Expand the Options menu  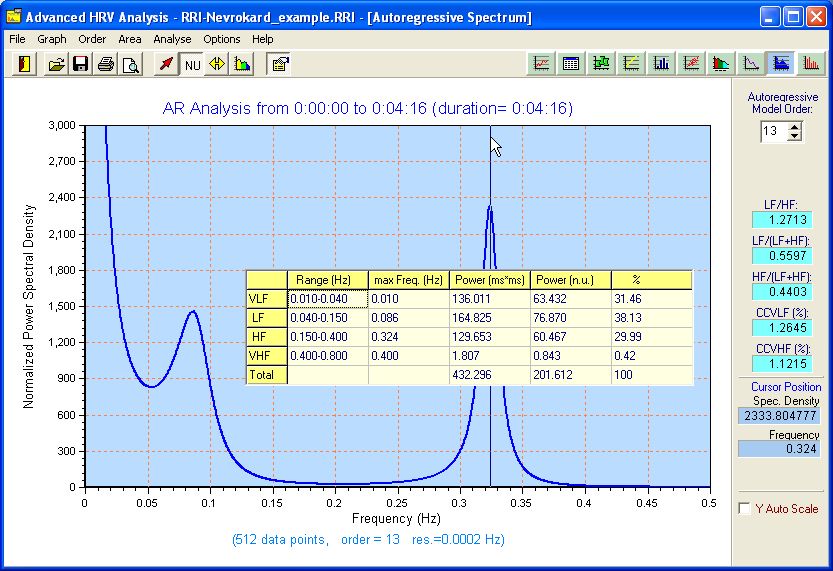click(x=221, y=39)
